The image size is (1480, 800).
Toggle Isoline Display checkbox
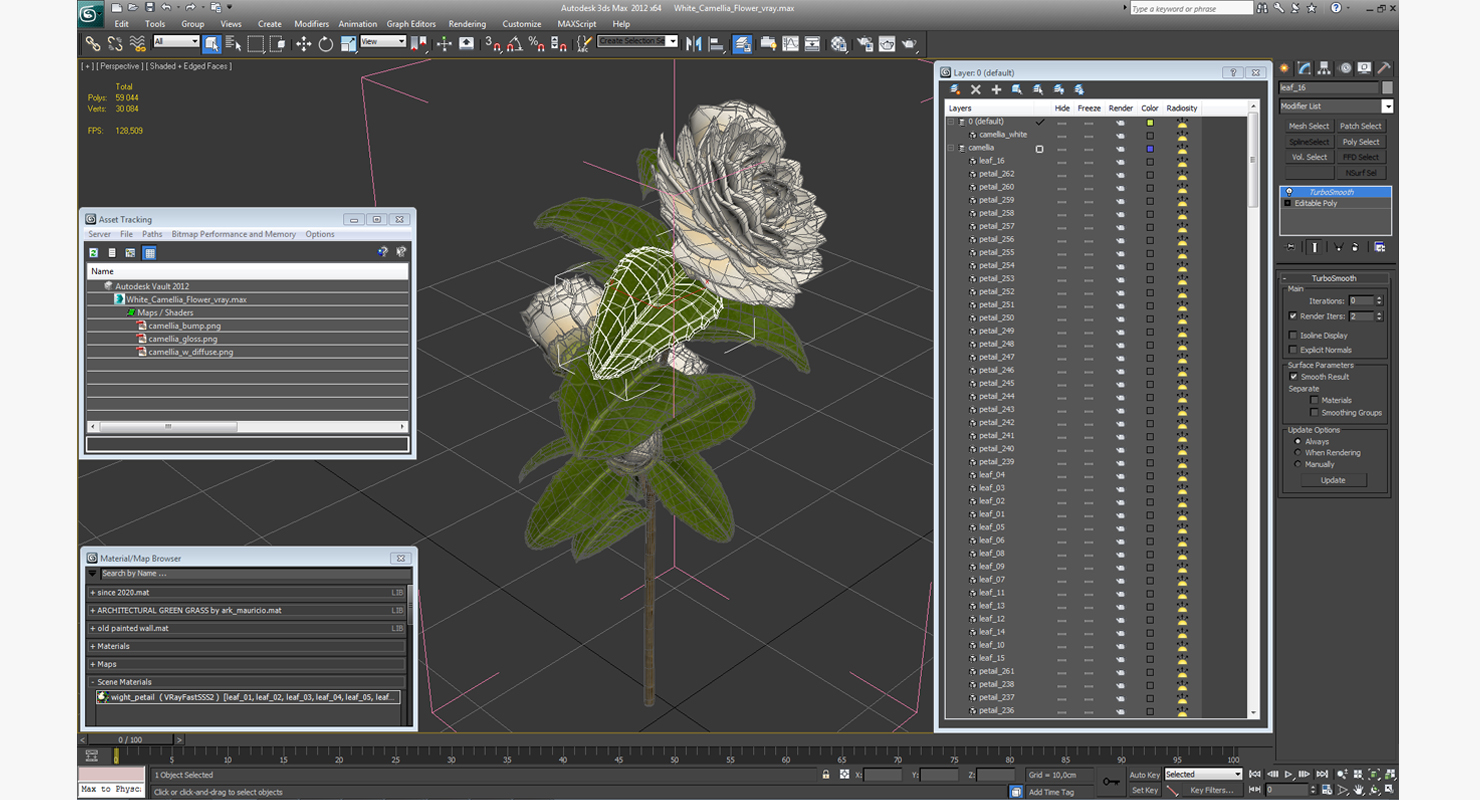click(1293, 335)
